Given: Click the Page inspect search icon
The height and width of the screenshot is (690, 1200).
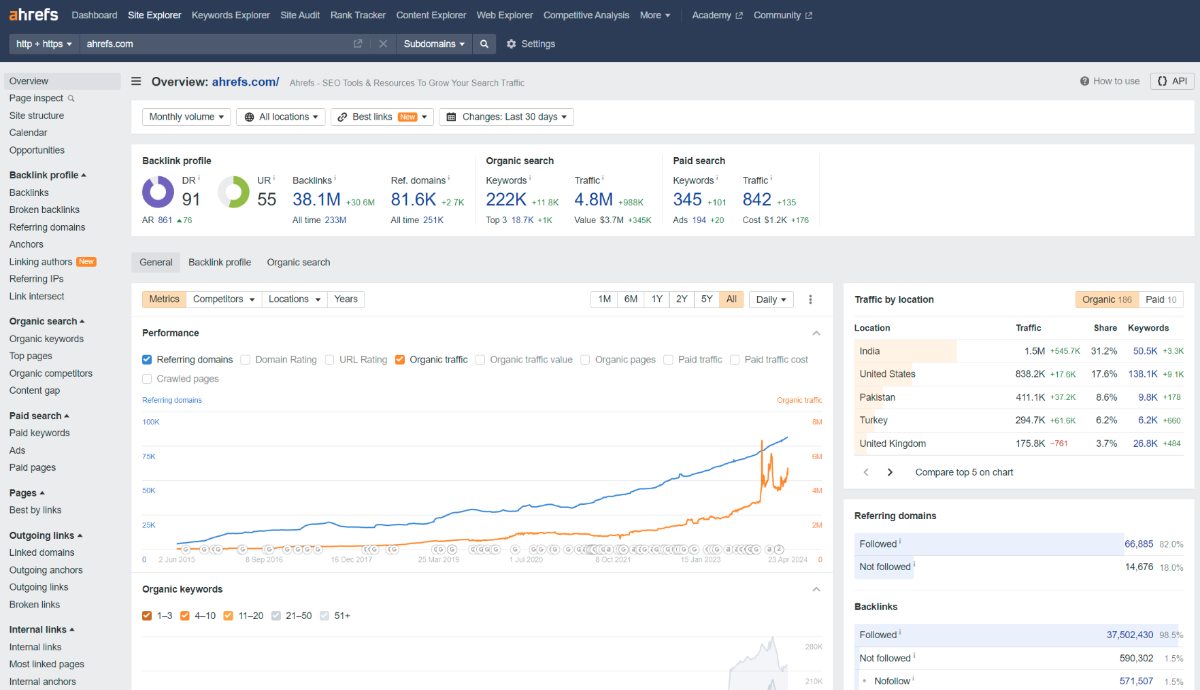Looking at the screenshot, I should click(71, 98).
